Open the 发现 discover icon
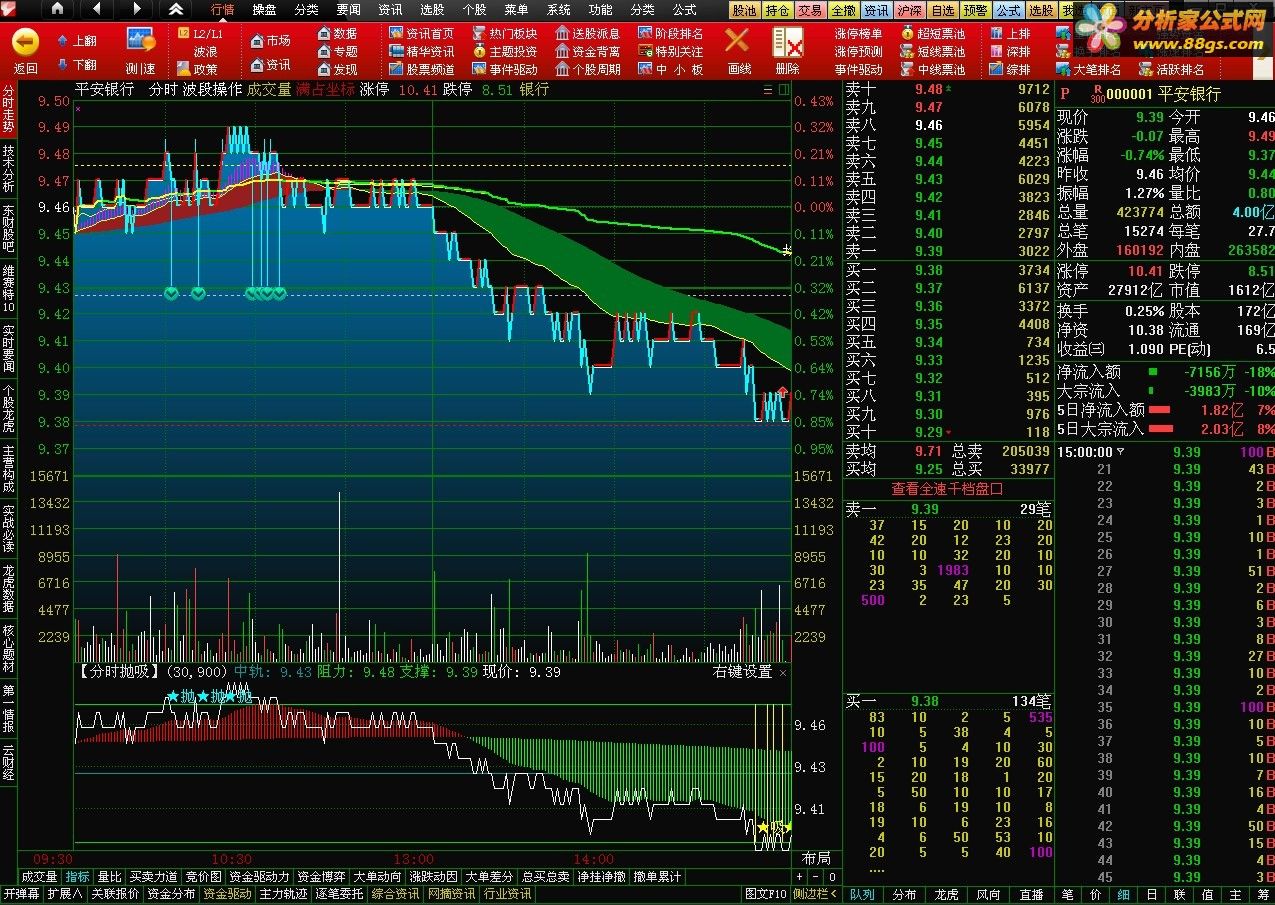 [x=324, y=69]
